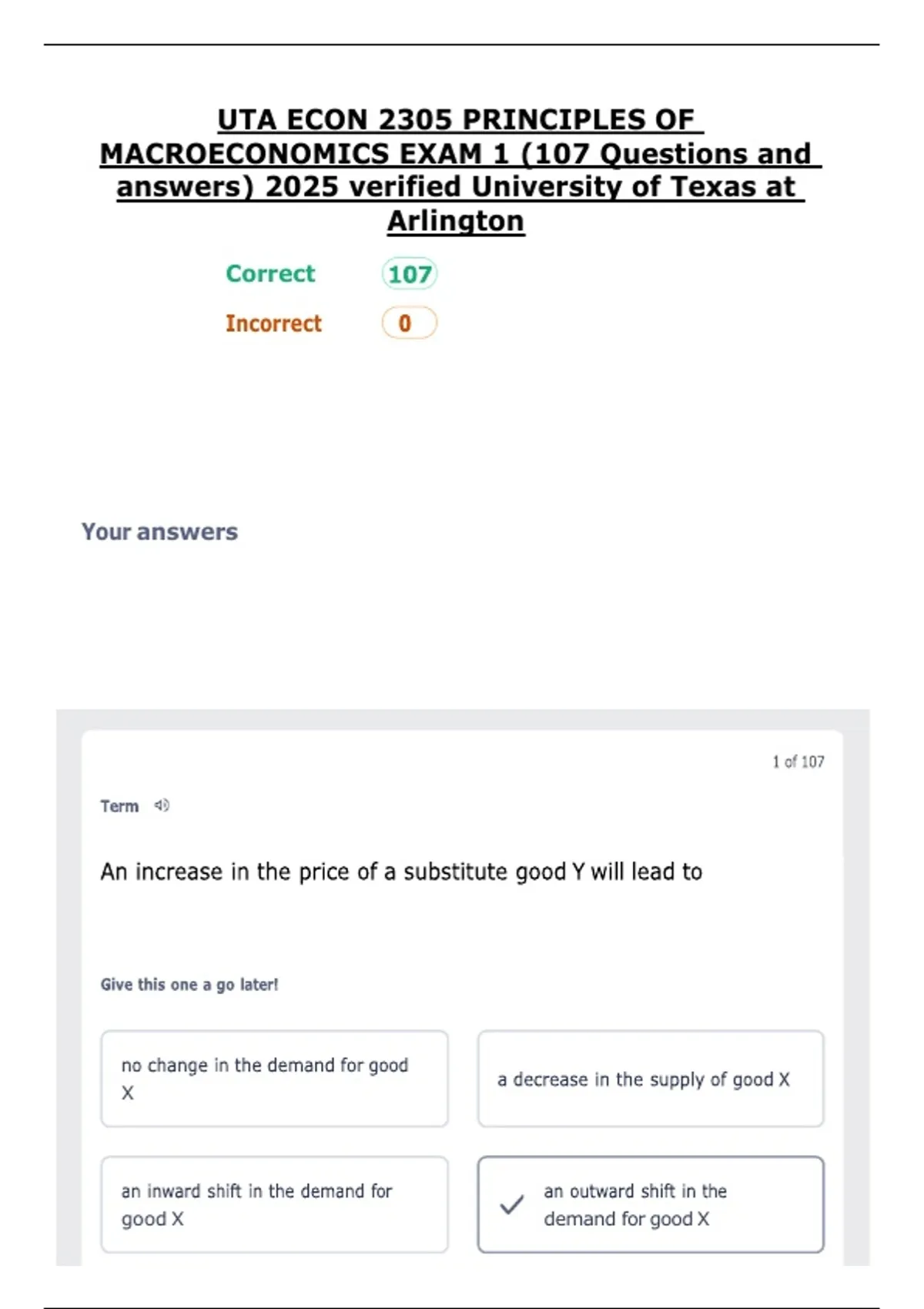Click the underlined word 'Arlington' in the title
Screen dimensions: 924x1309
pos(456,221)
